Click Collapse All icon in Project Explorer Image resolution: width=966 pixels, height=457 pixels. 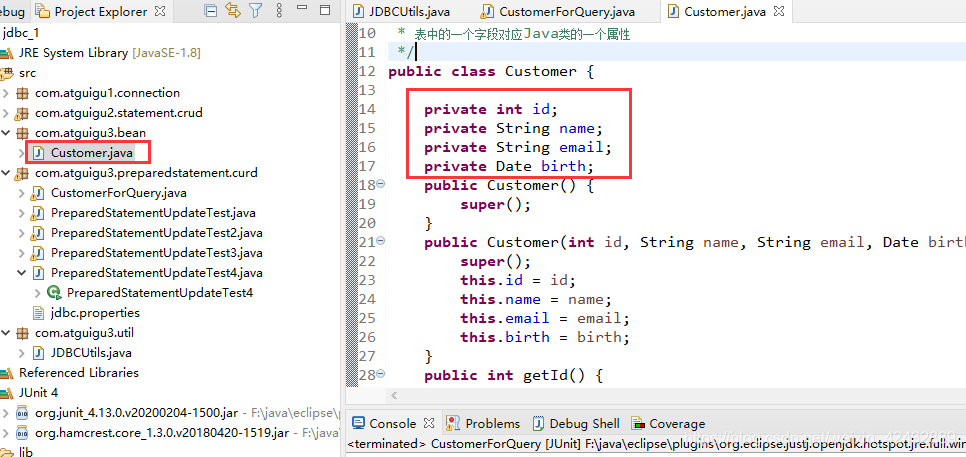click(x=211, y=10)
